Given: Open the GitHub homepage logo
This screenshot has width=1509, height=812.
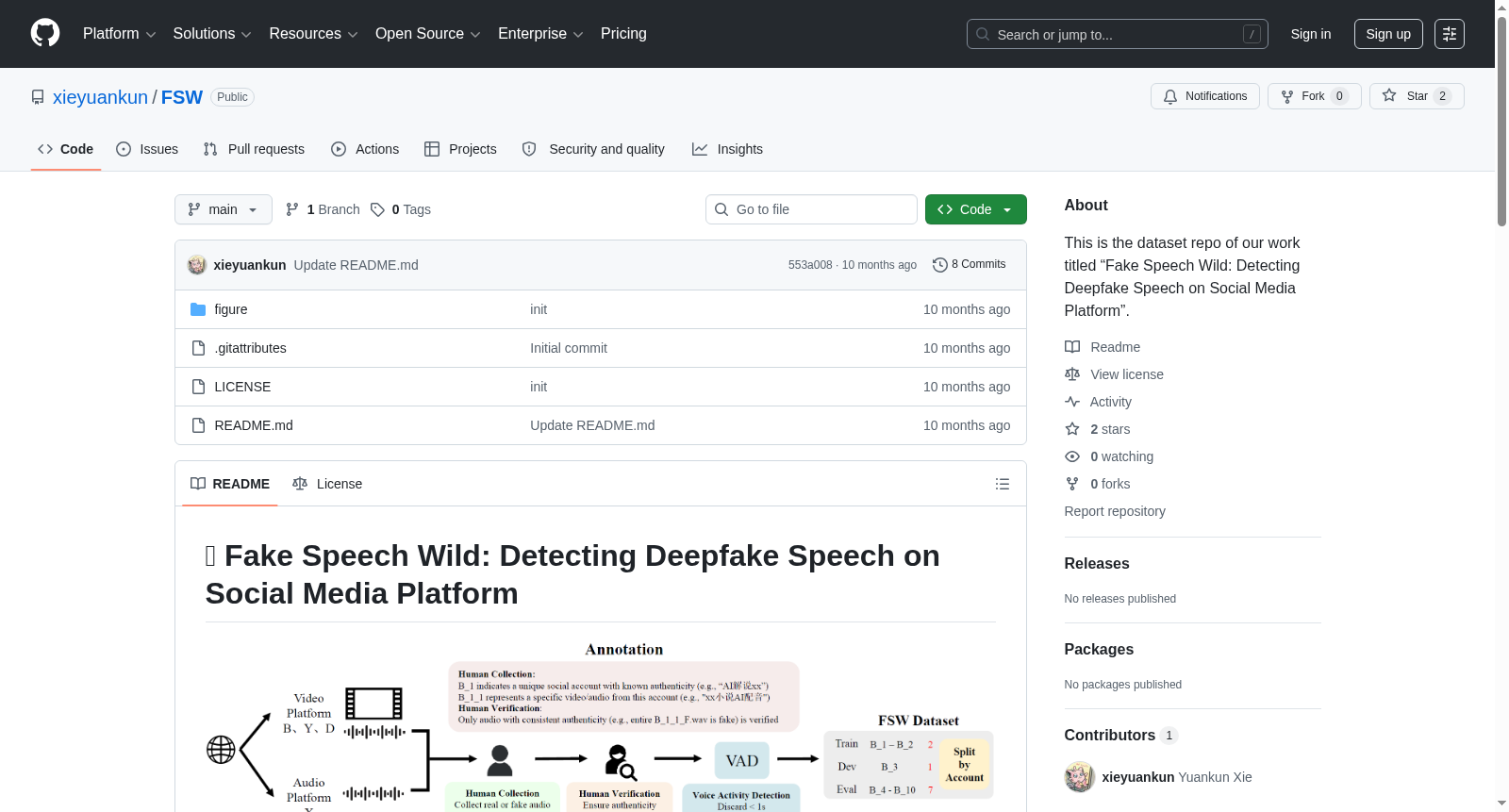Looking at the screenshot, I should (45, 34).
